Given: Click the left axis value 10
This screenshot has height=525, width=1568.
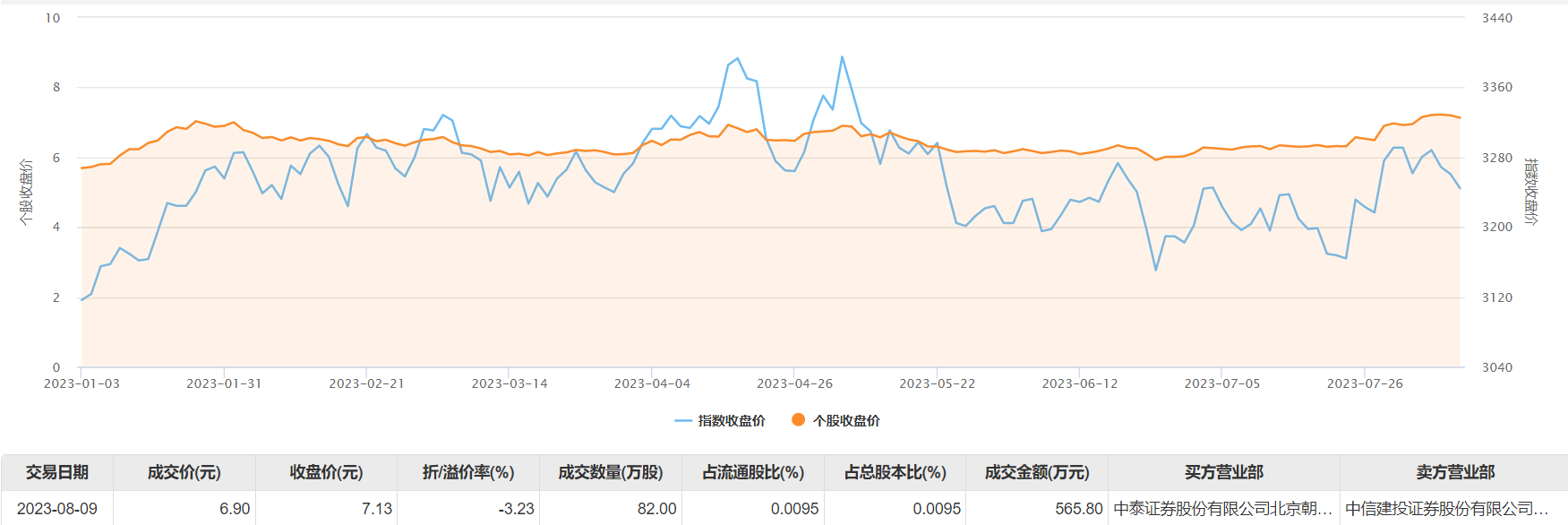Looking at the screenshot, I should click(53, 18).
